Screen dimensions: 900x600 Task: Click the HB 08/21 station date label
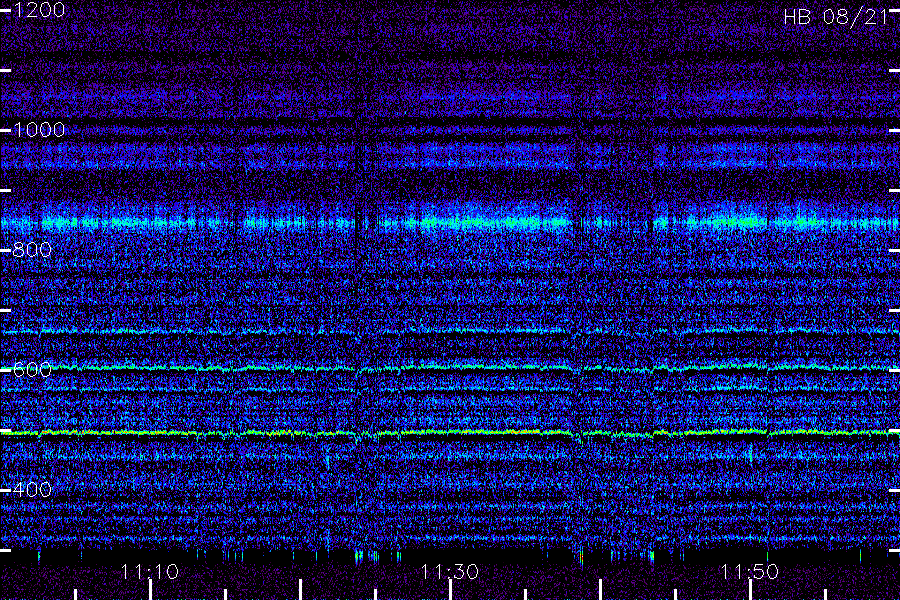click(x=836, y=17)
